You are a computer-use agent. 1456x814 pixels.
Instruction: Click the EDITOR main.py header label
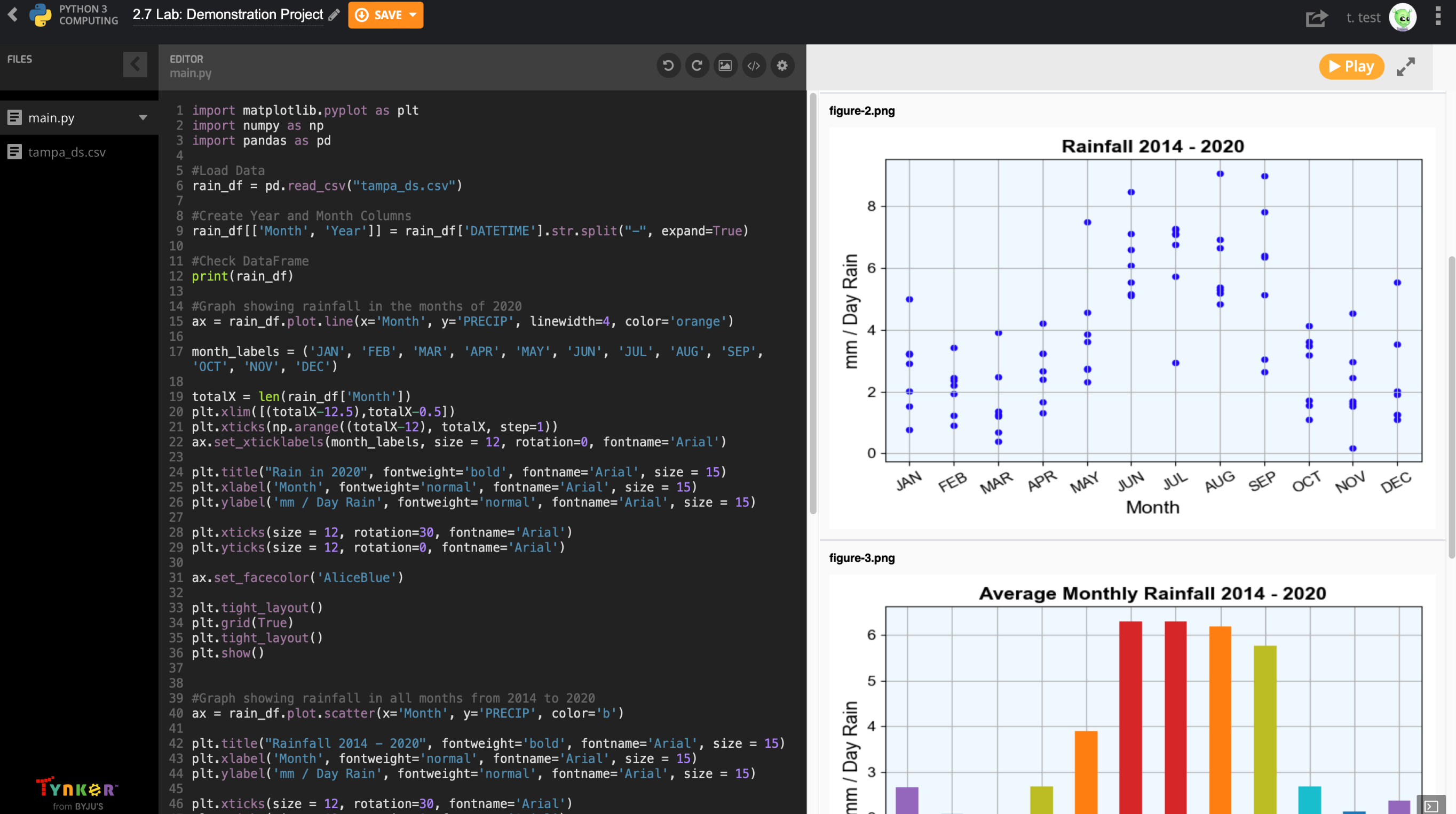click(191, 66)
